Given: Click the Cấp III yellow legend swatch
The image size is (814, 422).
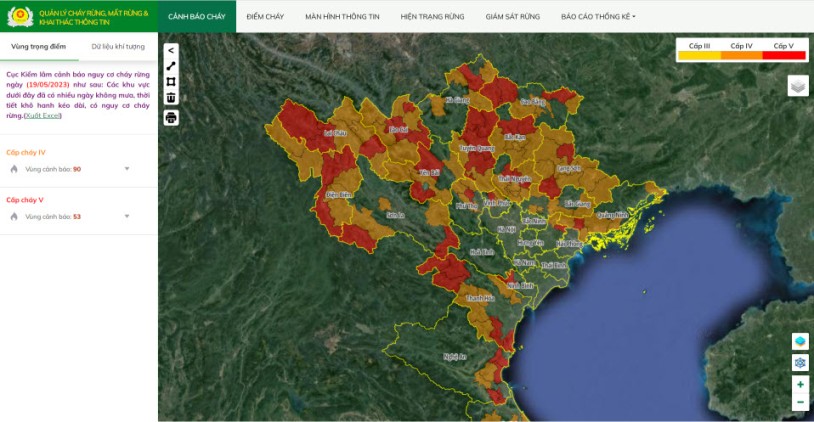Looking at the screenshot, I should (x=699, y=55).
